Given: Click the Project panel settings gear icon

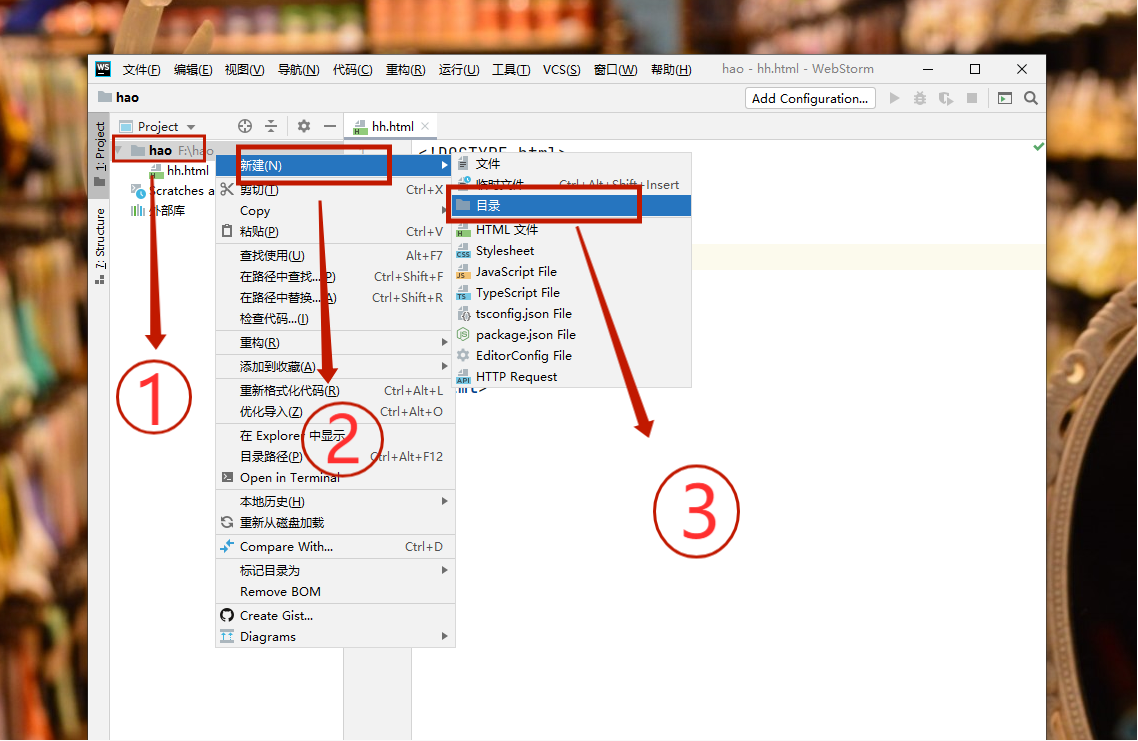Looking at the screenshot, I should (303, 126).
